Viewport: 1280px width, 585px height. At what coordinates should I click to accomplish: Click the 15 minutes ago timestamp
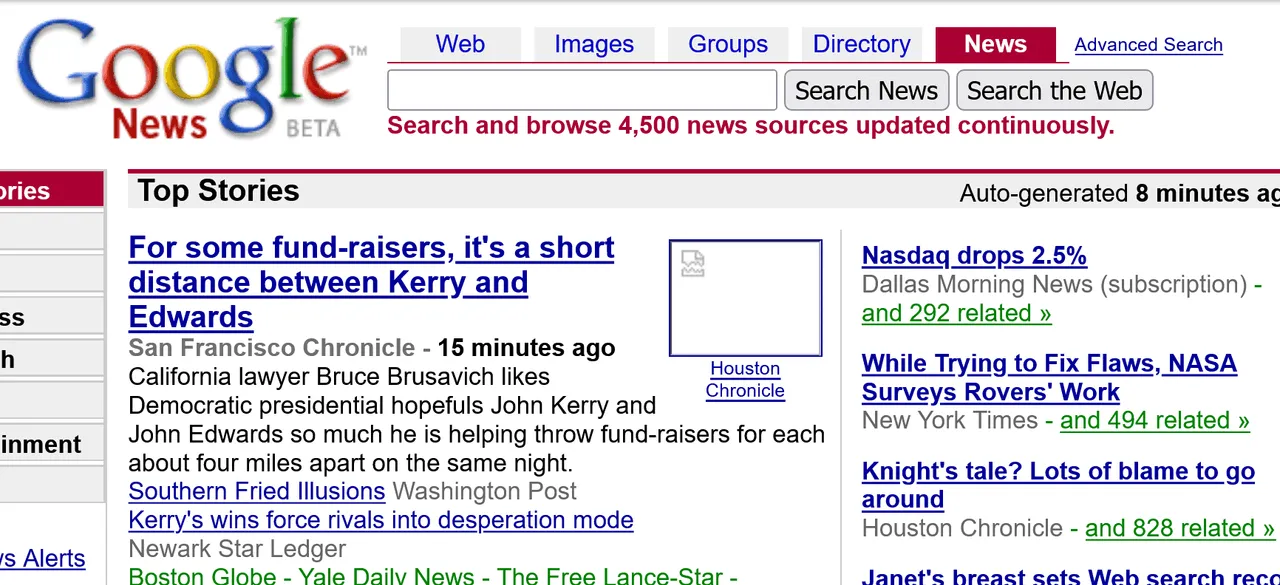click(527, 348)
